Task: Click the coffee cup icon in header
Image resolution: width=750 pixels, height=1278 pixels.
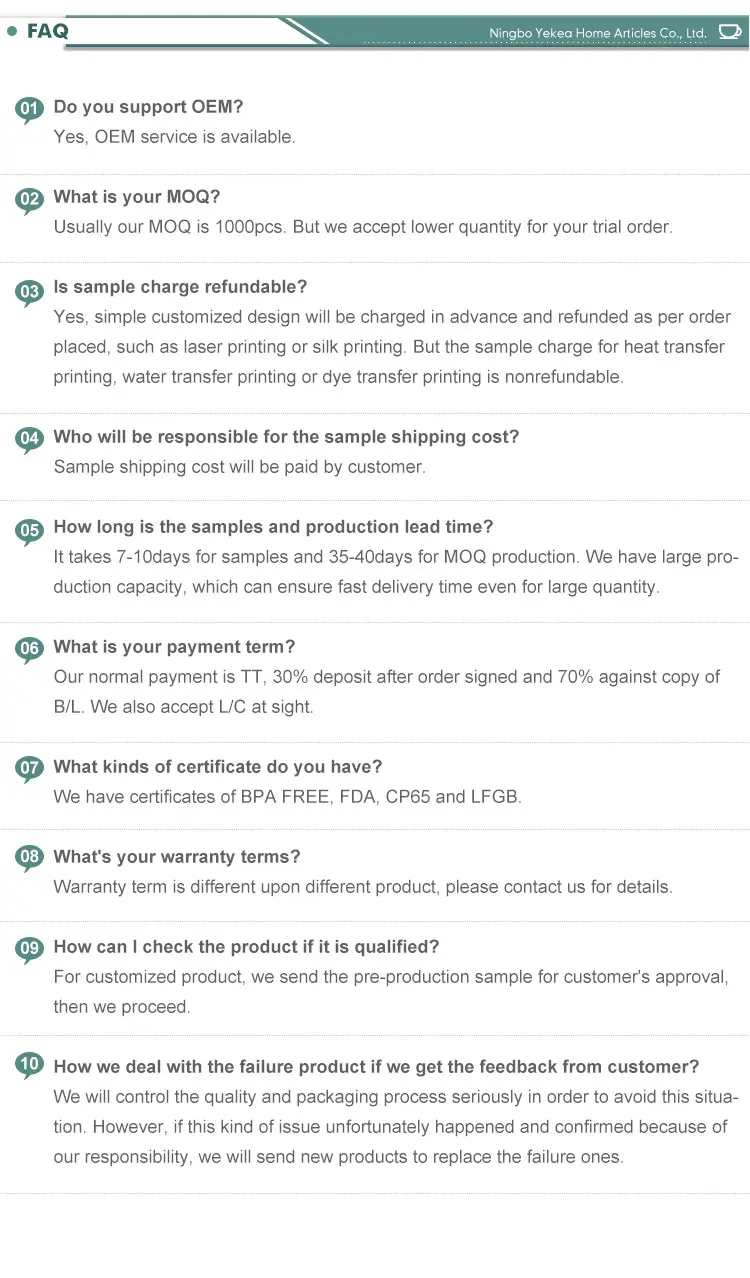Action: [729, 33]
